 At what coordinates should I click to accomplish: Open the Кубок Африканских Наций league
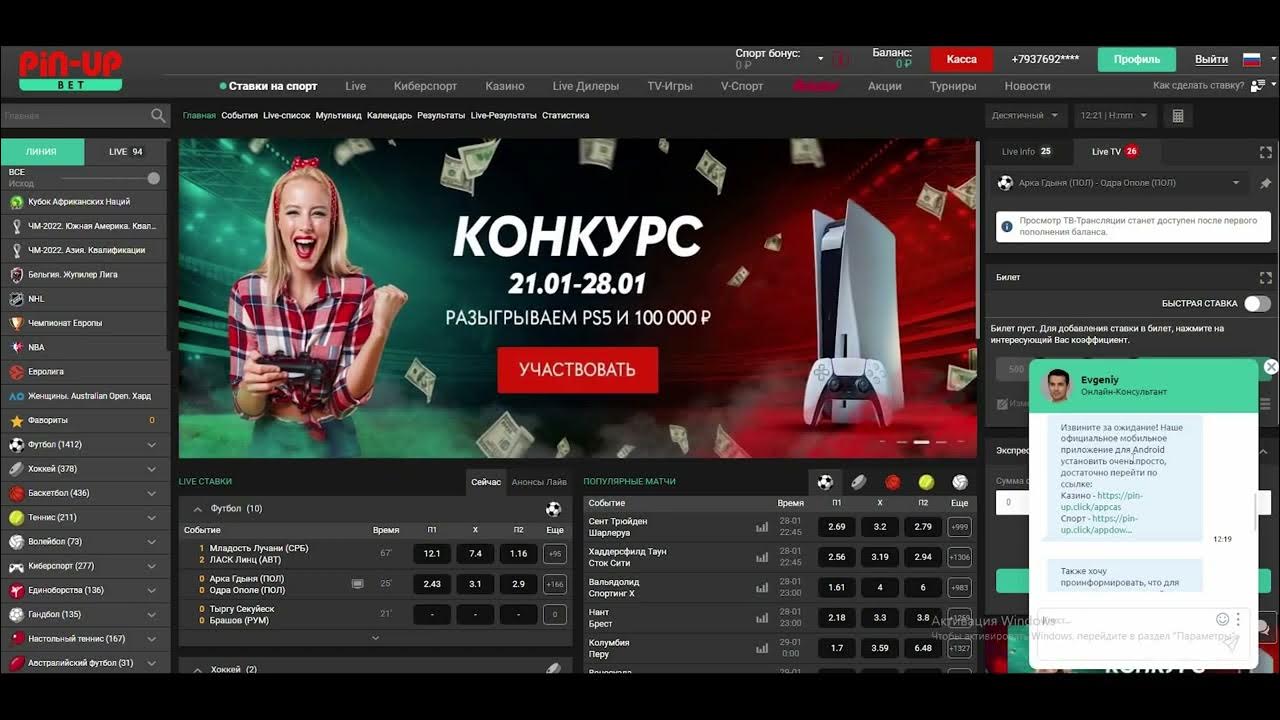click(84, 202)
